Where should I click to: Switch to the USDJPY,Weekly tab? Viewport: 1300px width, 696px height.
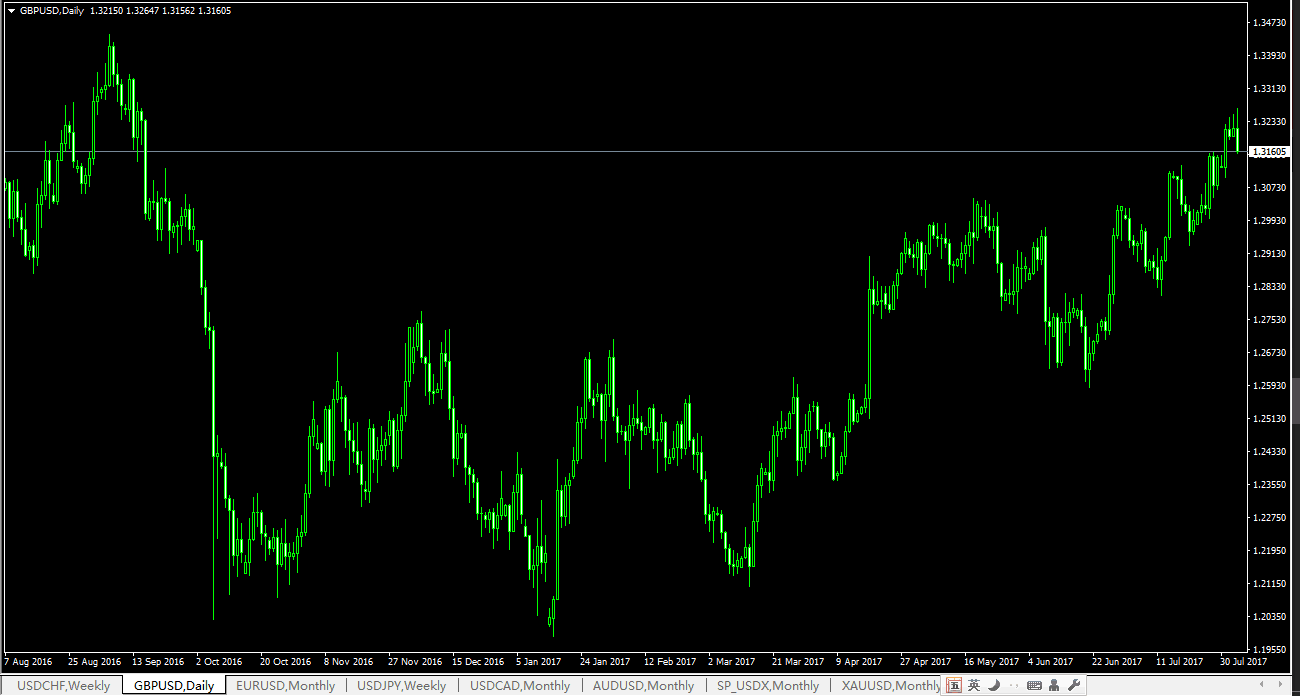(401, 686)
